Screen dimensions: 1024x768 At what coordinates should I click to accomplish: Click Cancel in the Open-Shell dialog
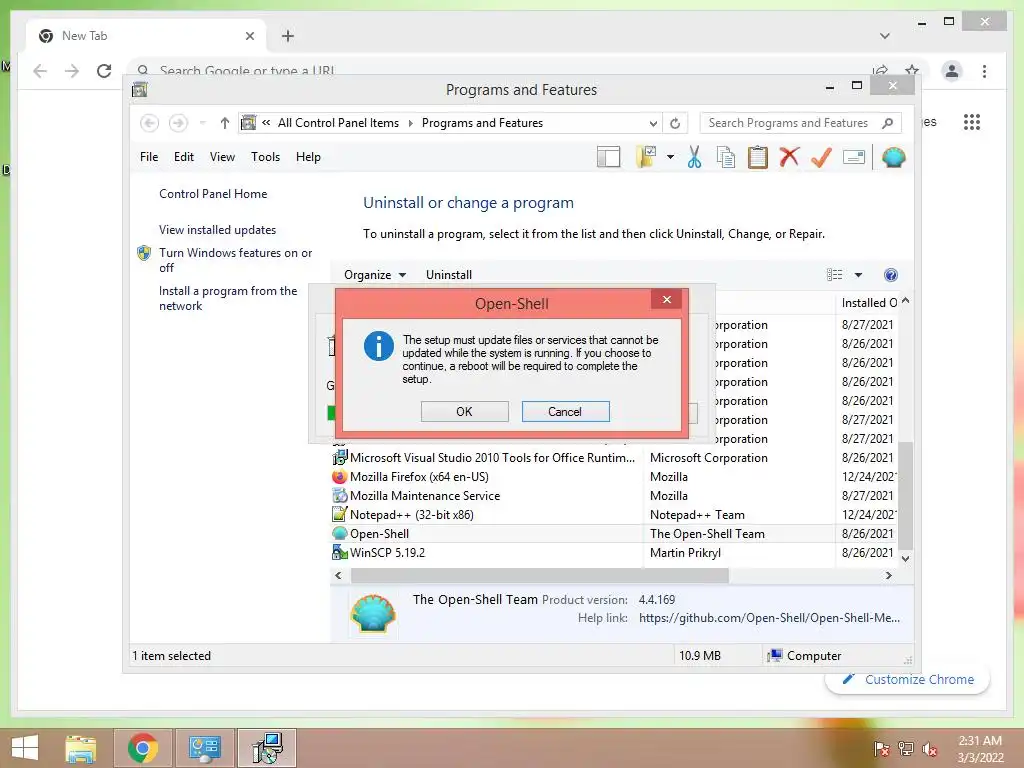tap(566, 411)
